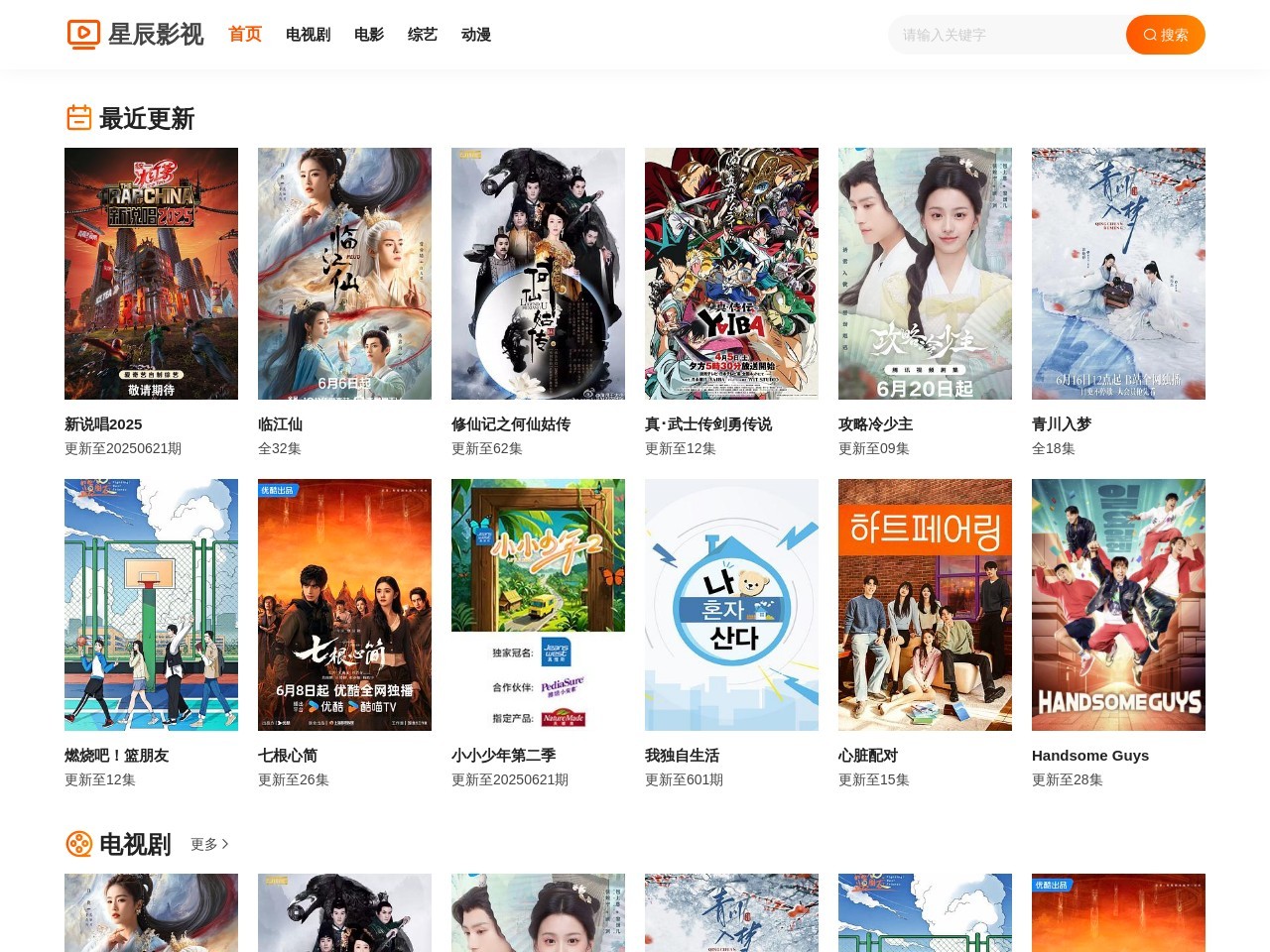1270x952 pixels.
Task: Select the 动漫 navigation tab
Action: 476,35
